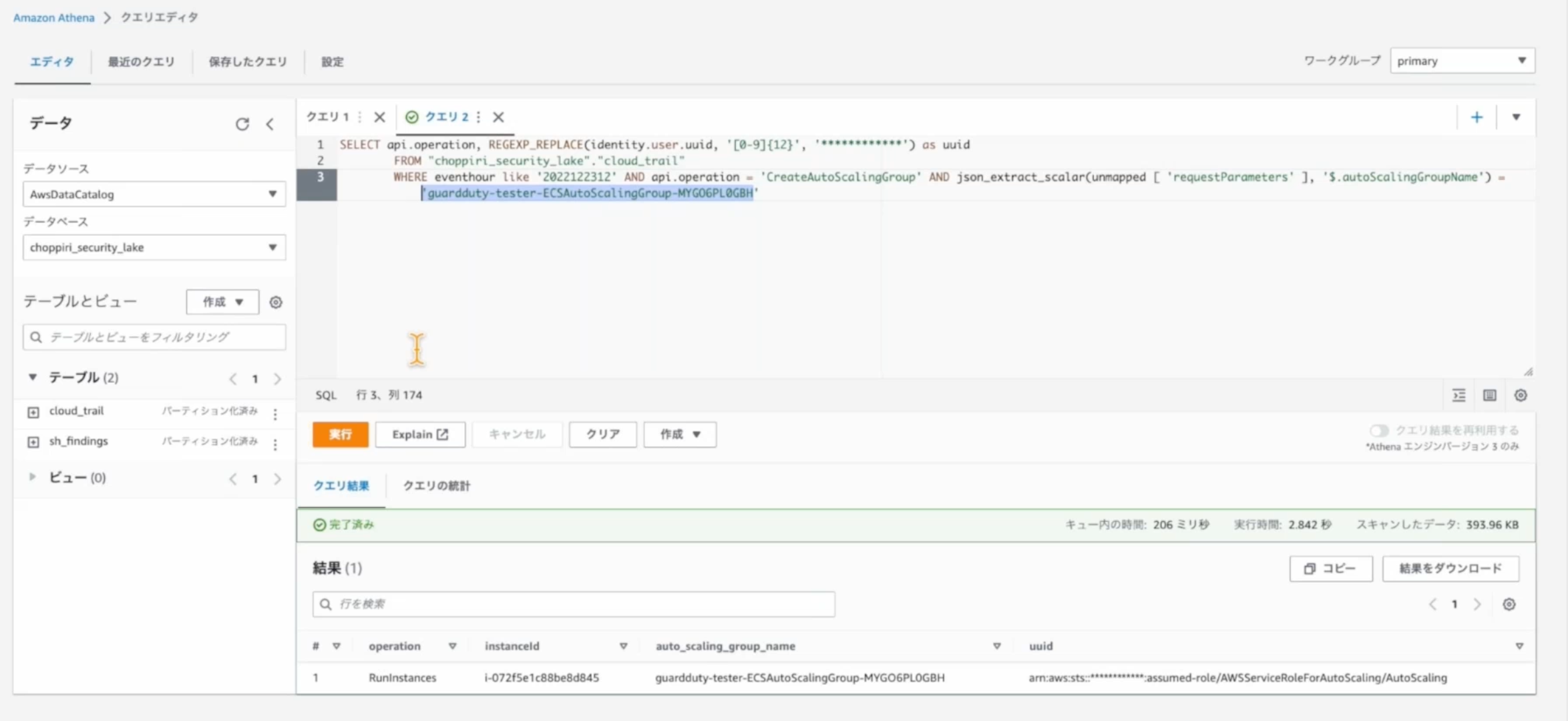The width and height of the screenshot is (1568, 721).
Task: Sort results by row number column
Action: tap(337, 646)
